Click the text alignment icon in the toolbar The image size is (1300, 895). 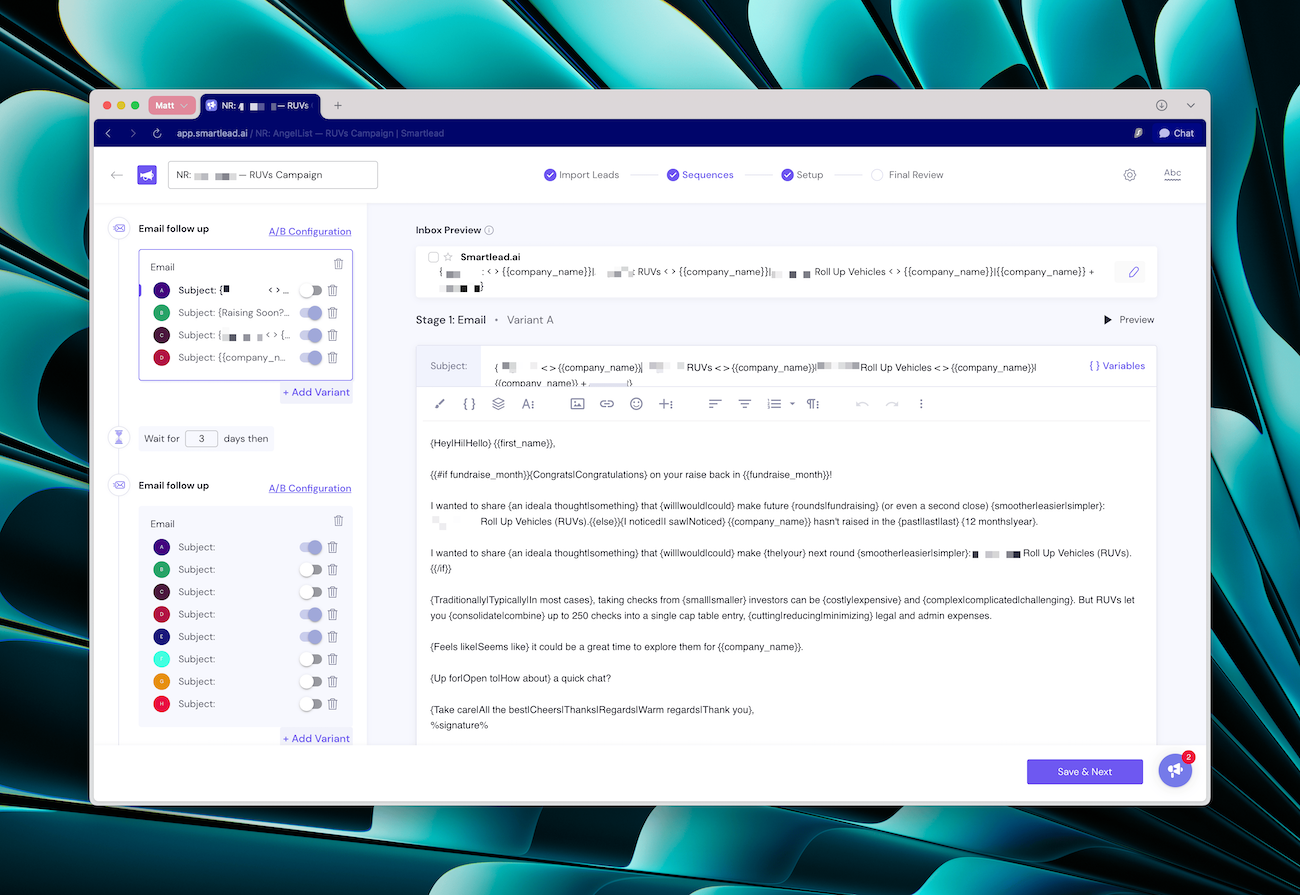point(714,403)
